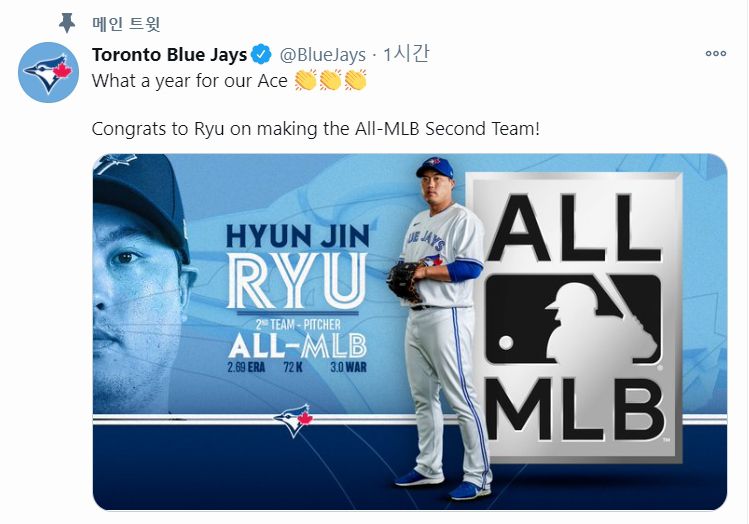This screenshot has height=524, width=749.
Task: Click the HYUN JIN RYU name graphic
Action: [x=297, y=266]
